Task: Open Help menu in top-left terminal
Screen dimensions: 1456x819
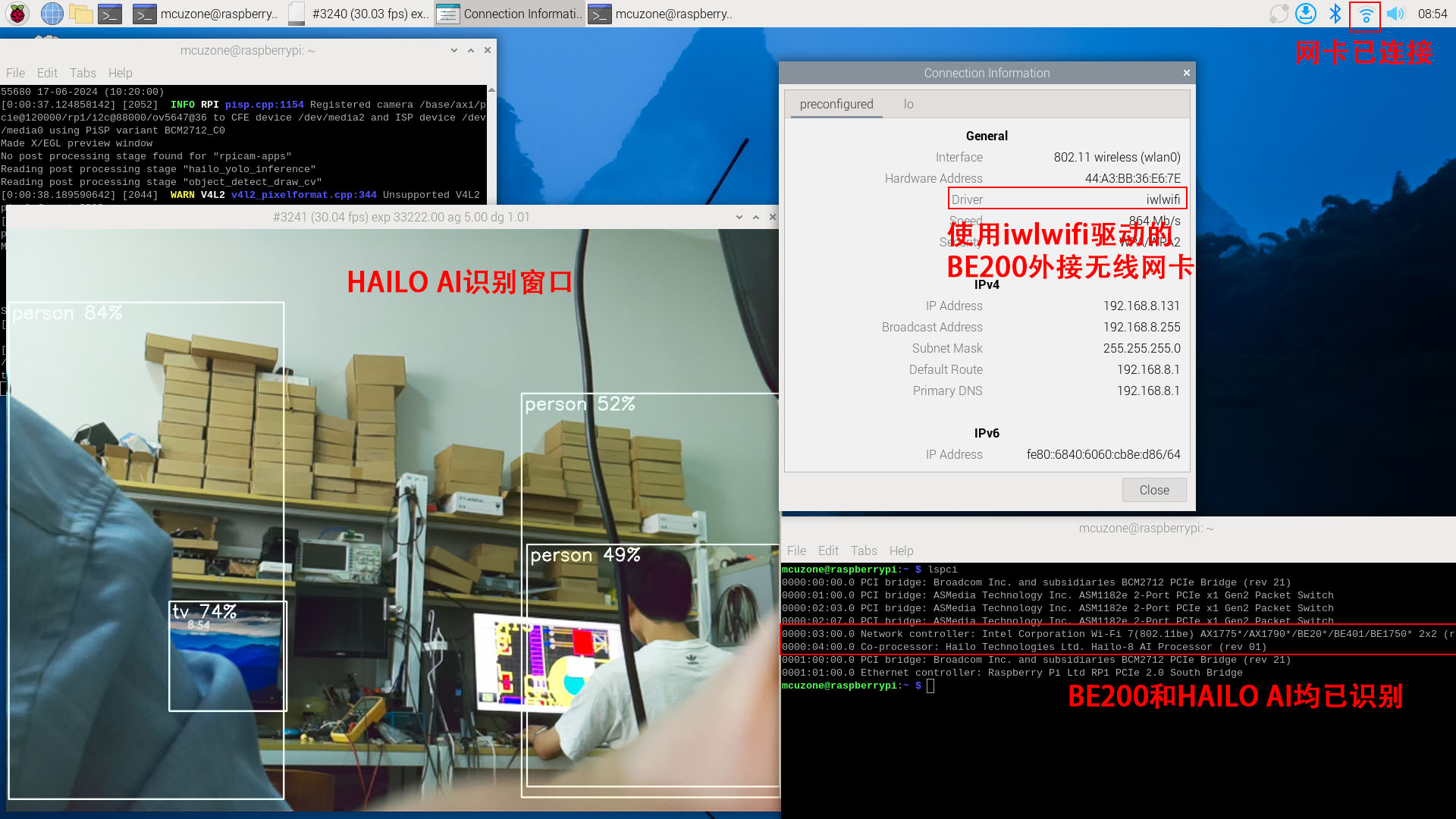Action: [120, 73]
